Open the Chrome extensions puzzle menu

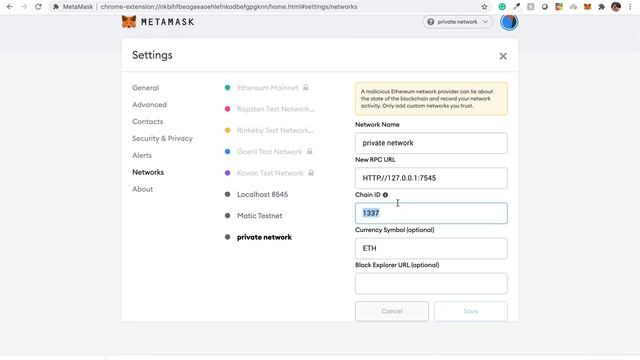click(x=601, y=7)
